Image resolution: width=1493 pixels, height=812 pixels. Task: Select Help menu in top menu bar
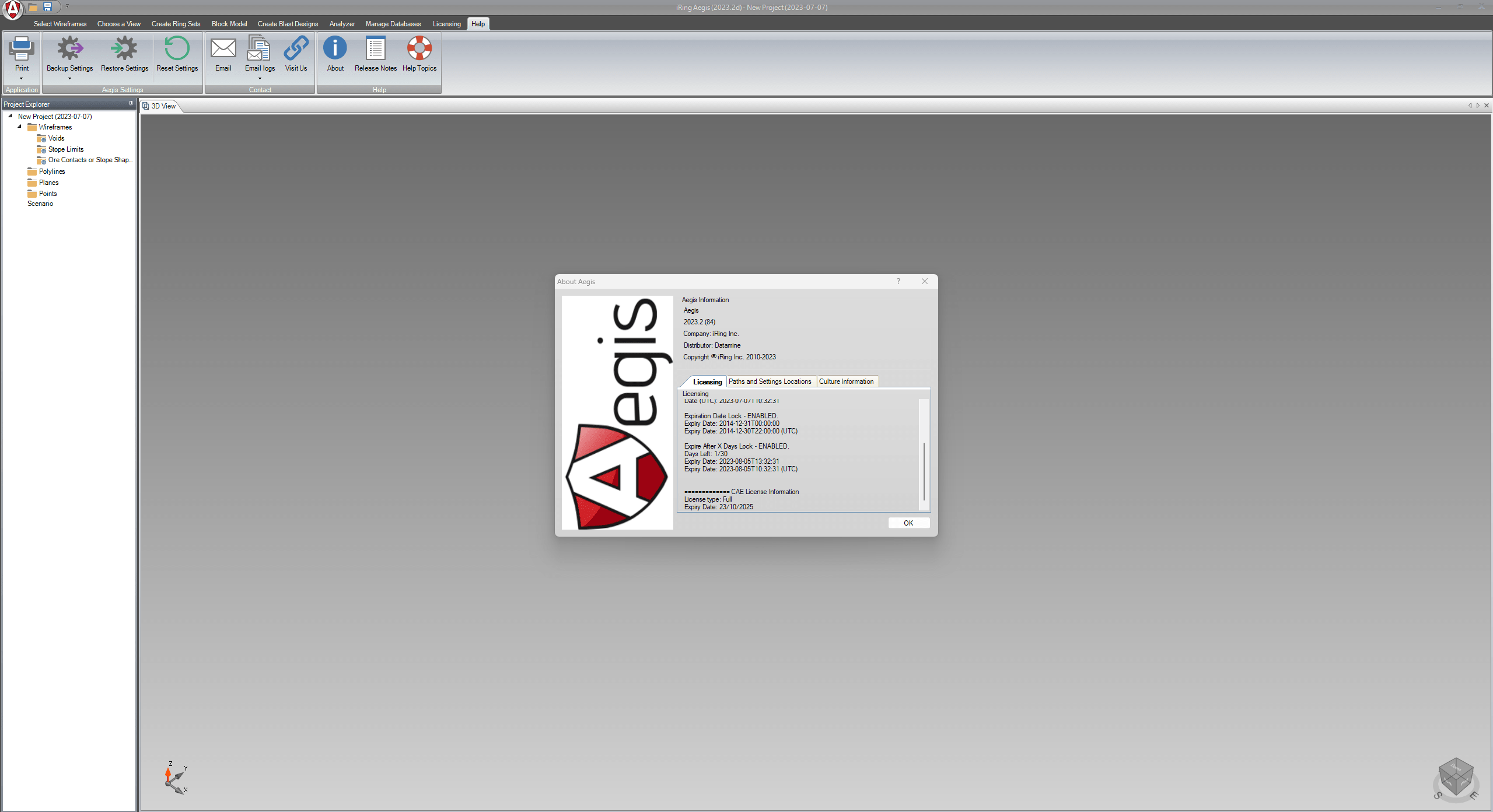[477, 24]
